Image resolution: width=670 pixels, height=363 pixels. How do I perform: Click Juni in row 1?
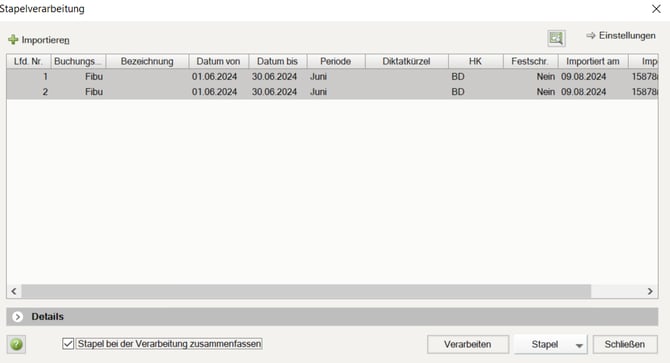[319, 76]
